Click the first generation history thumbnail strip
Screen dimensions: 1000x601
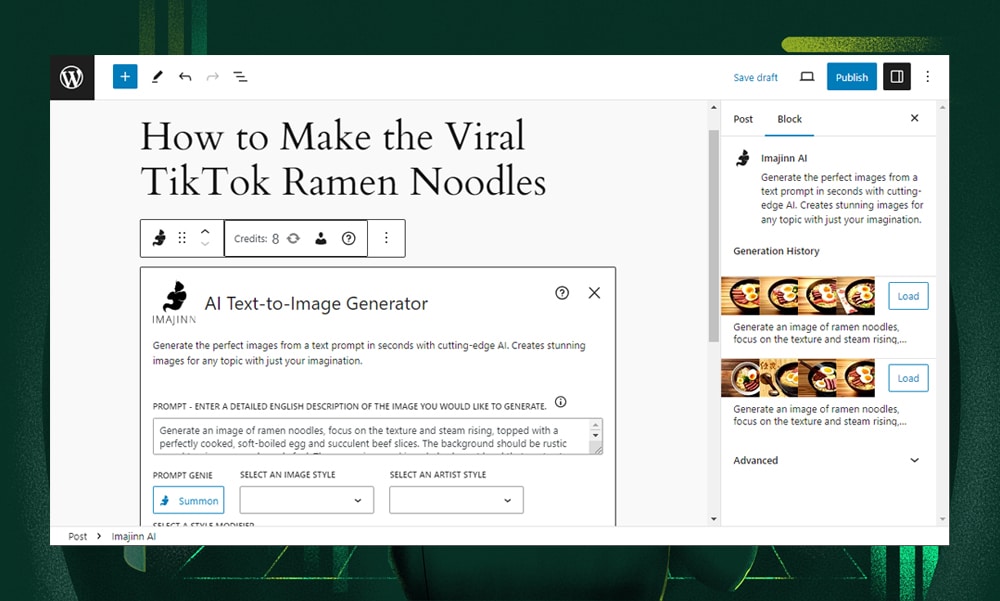pyautogui.click(x=797, y=296)
